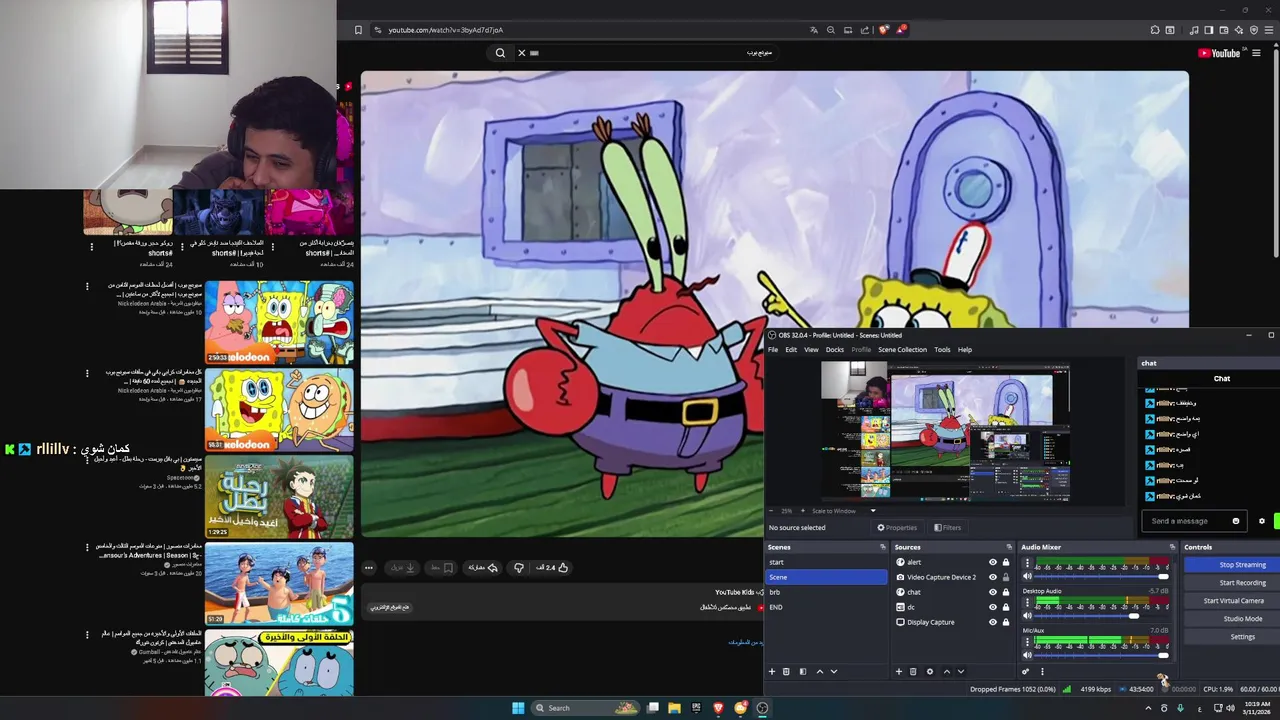Click YouTube search magnifier icon

(500, 53)
